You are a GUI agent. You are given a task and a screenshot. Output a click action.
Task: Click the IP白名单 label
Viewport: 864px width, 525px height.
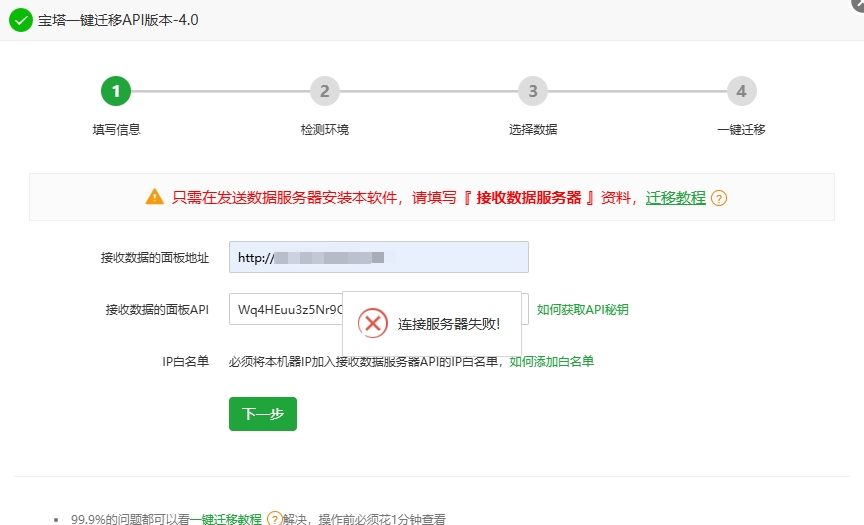pos(186,361)
